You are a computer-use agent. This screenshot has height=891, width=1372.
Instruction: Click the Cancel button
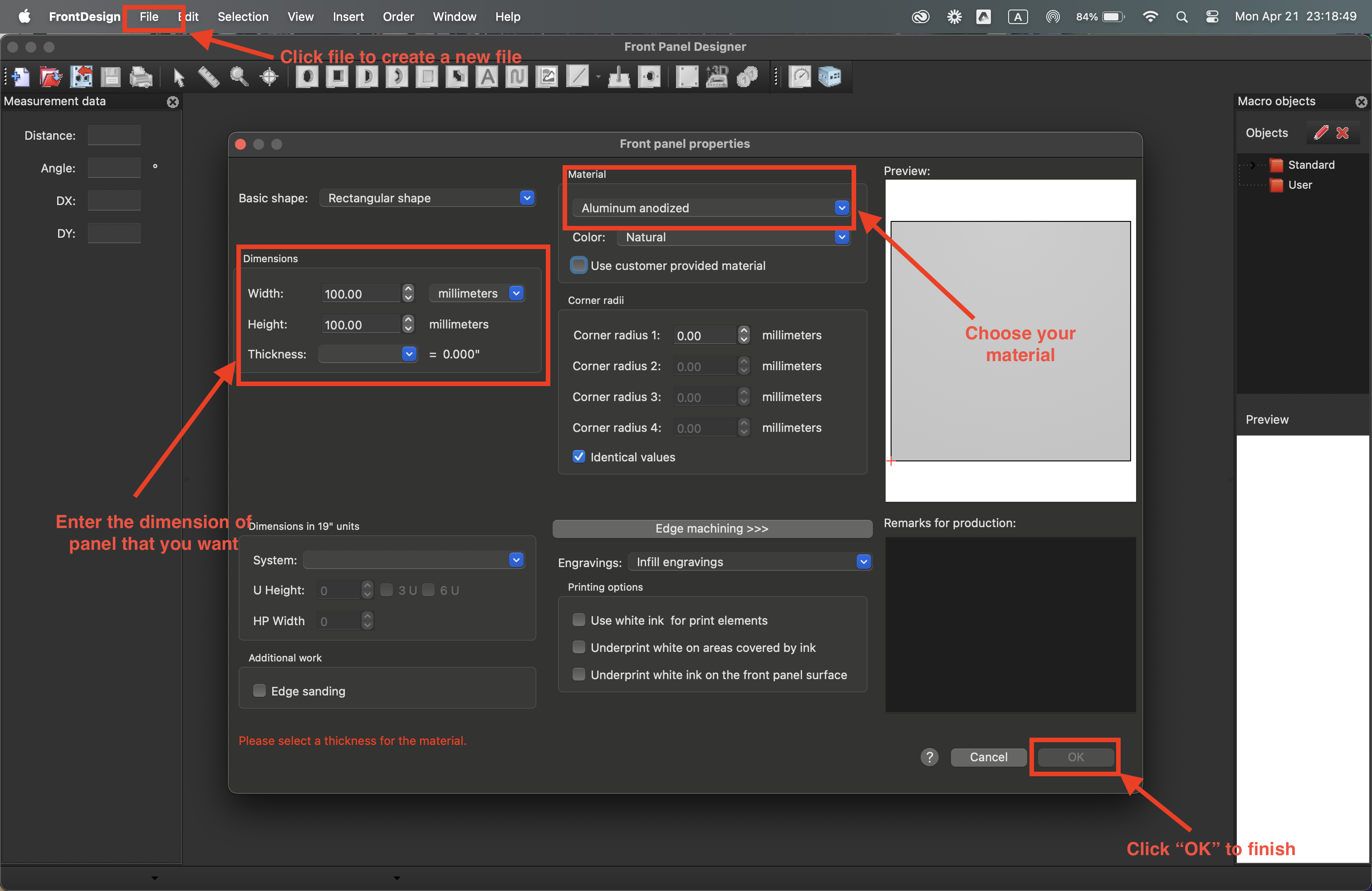pyautogui.click(x=988, y=757)
